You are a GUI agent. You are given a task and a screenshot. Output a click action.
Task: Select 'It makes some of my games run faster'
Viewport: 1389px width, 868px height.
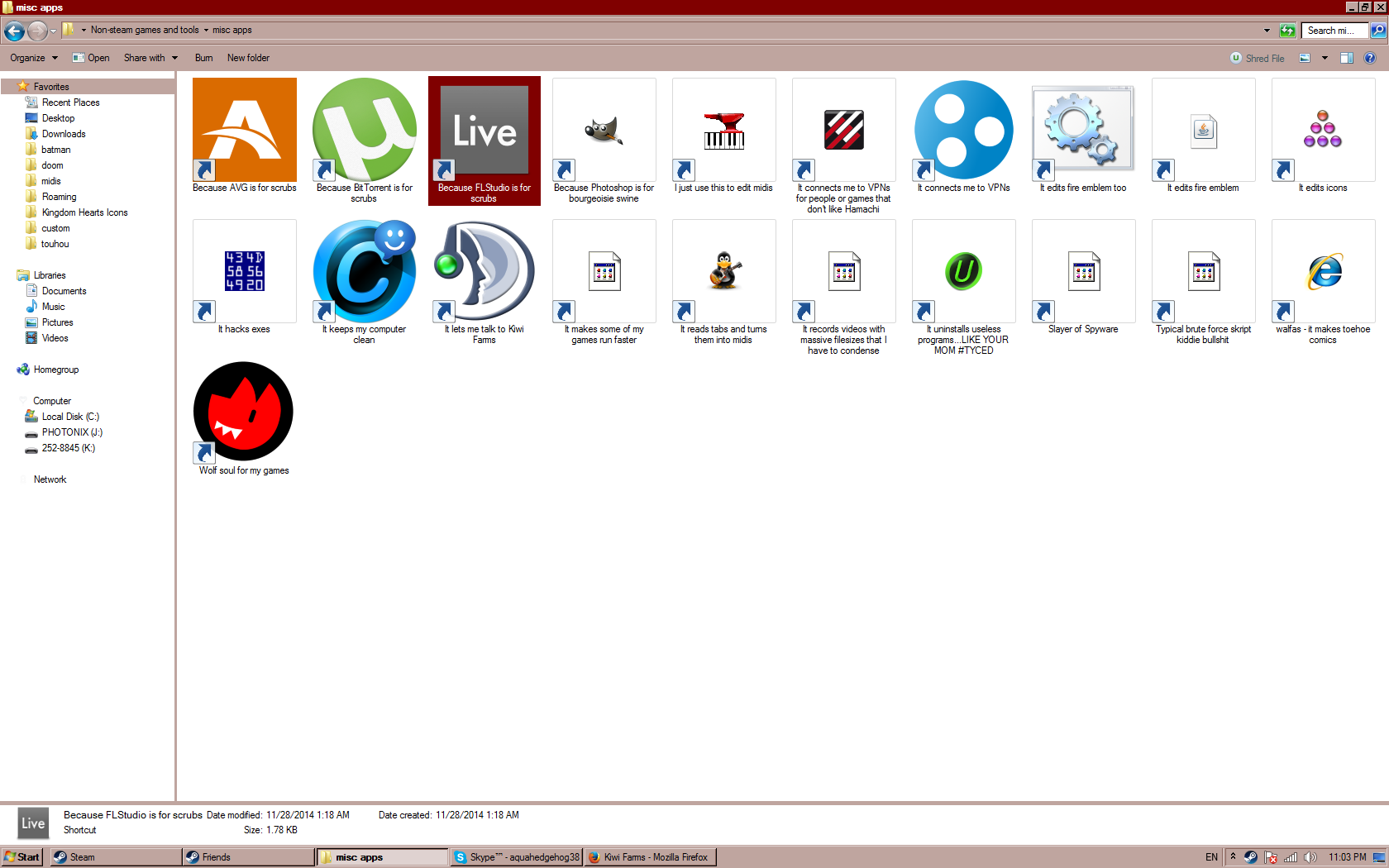[604, 271]
